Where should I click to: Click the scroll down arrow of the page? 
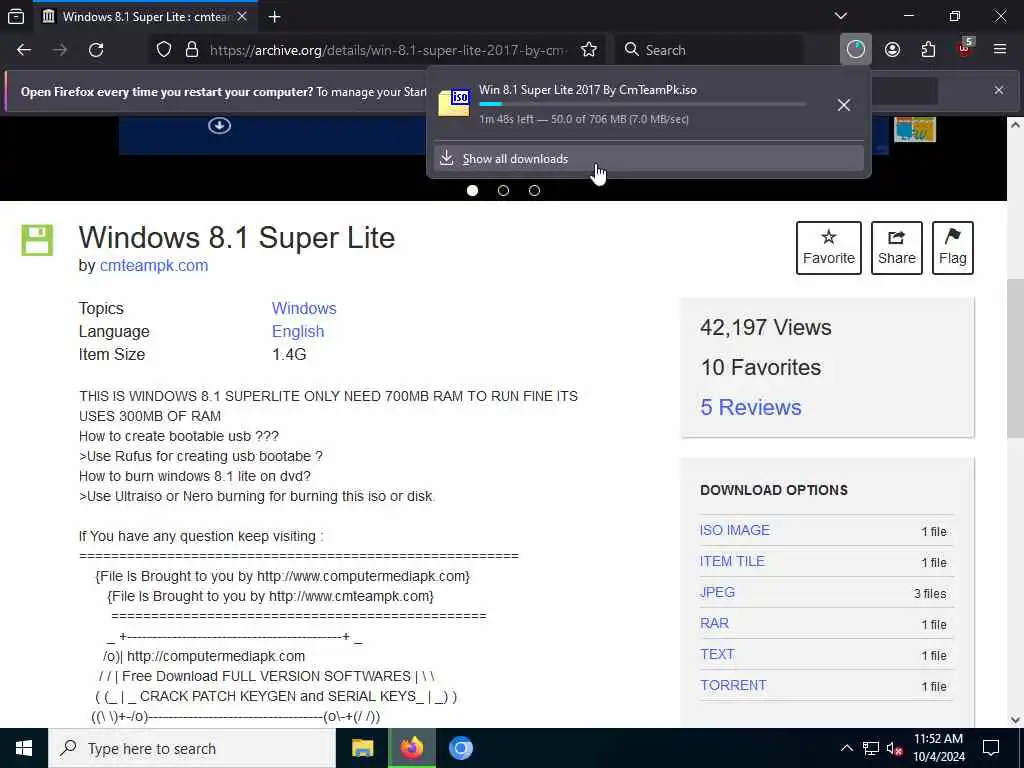[1015, 720]
